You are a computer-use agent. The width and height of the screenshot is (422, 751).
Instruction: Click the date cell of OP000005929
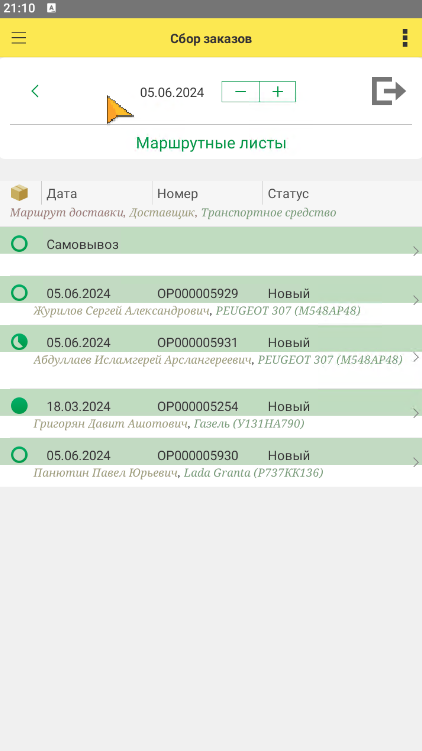pyautogui.click(x=78, y=294)
